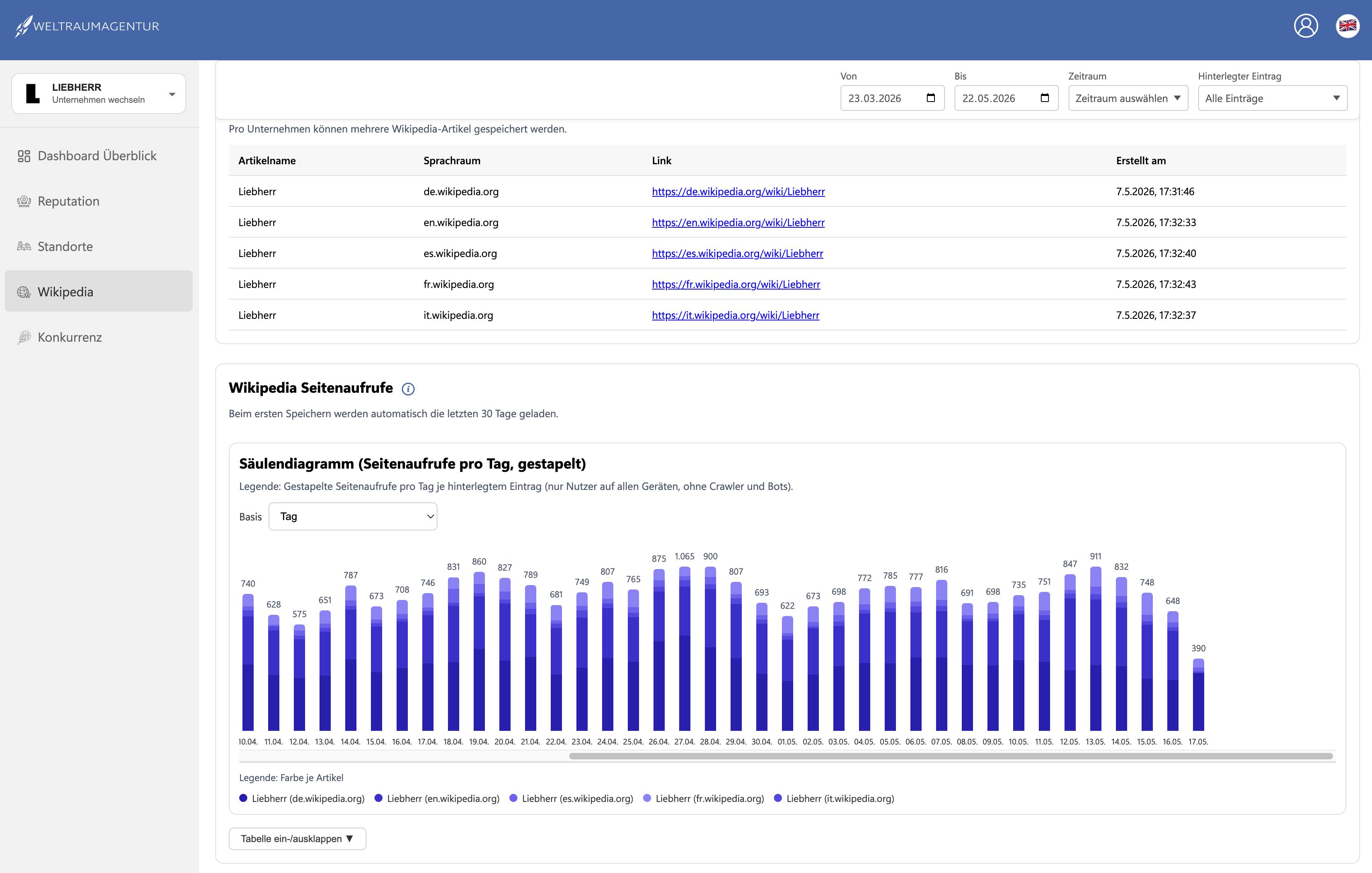Click the Artikelname column header
The image size is (1372, 873).
267,161
